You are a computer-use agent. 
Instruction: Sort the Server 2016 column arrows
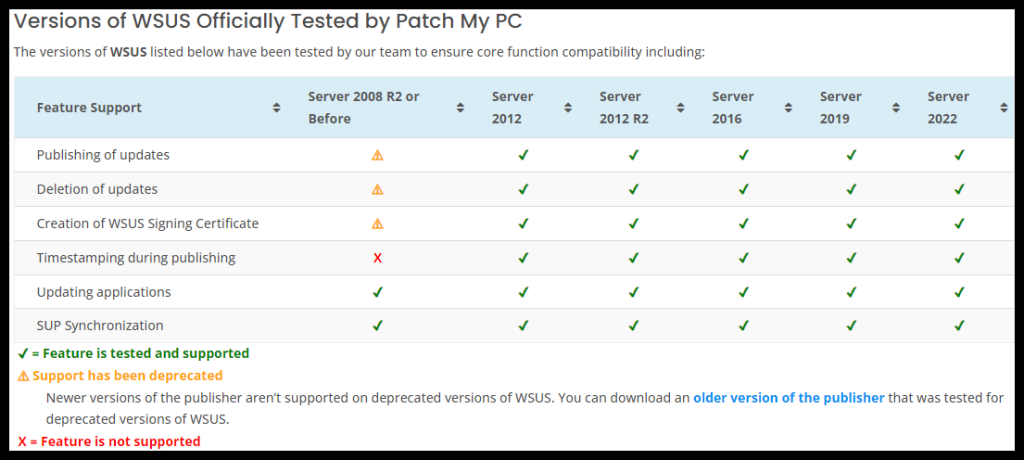tap(788, 108)
